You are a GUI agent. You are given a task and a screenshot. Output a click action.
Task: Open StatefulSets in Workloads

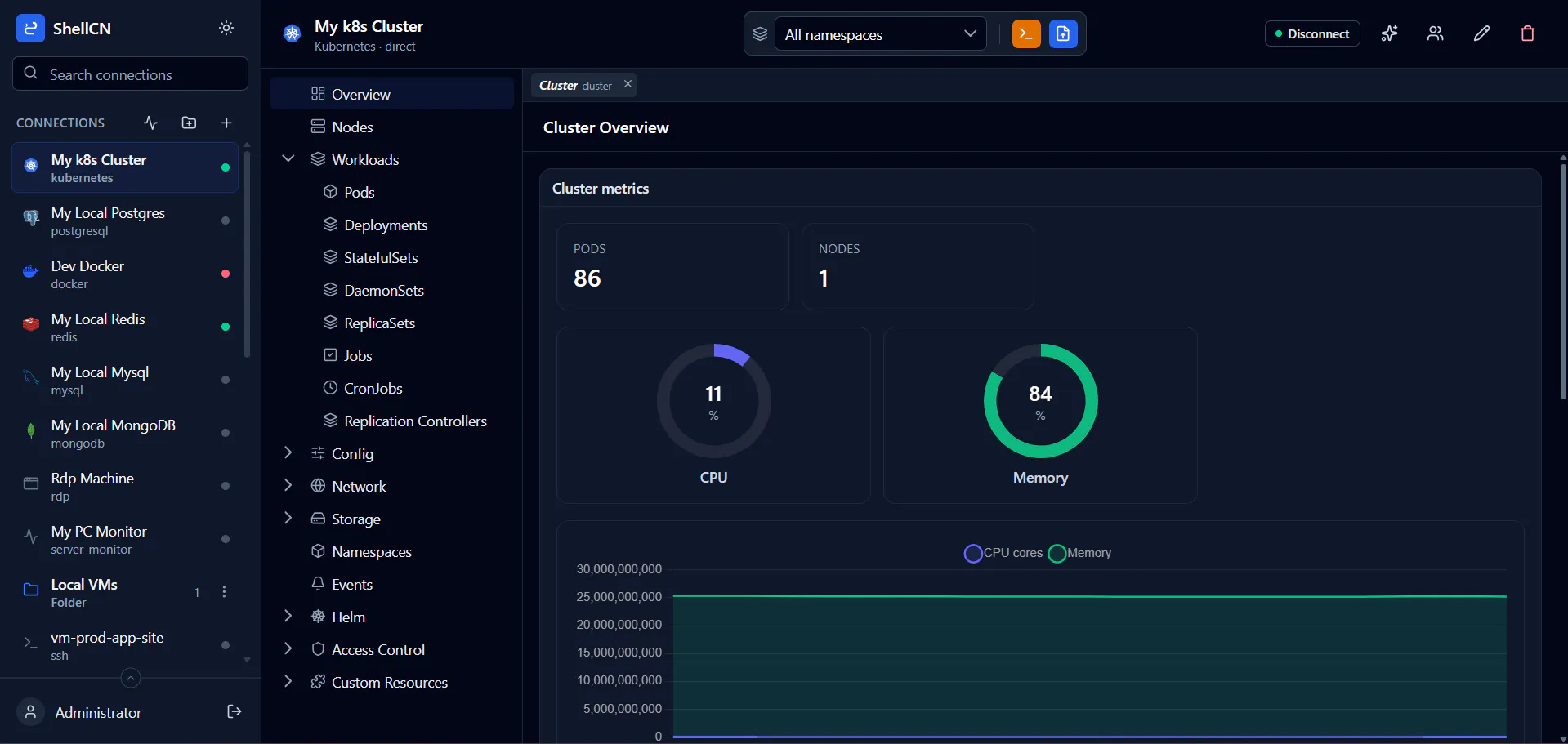click(x=391, y=257)
